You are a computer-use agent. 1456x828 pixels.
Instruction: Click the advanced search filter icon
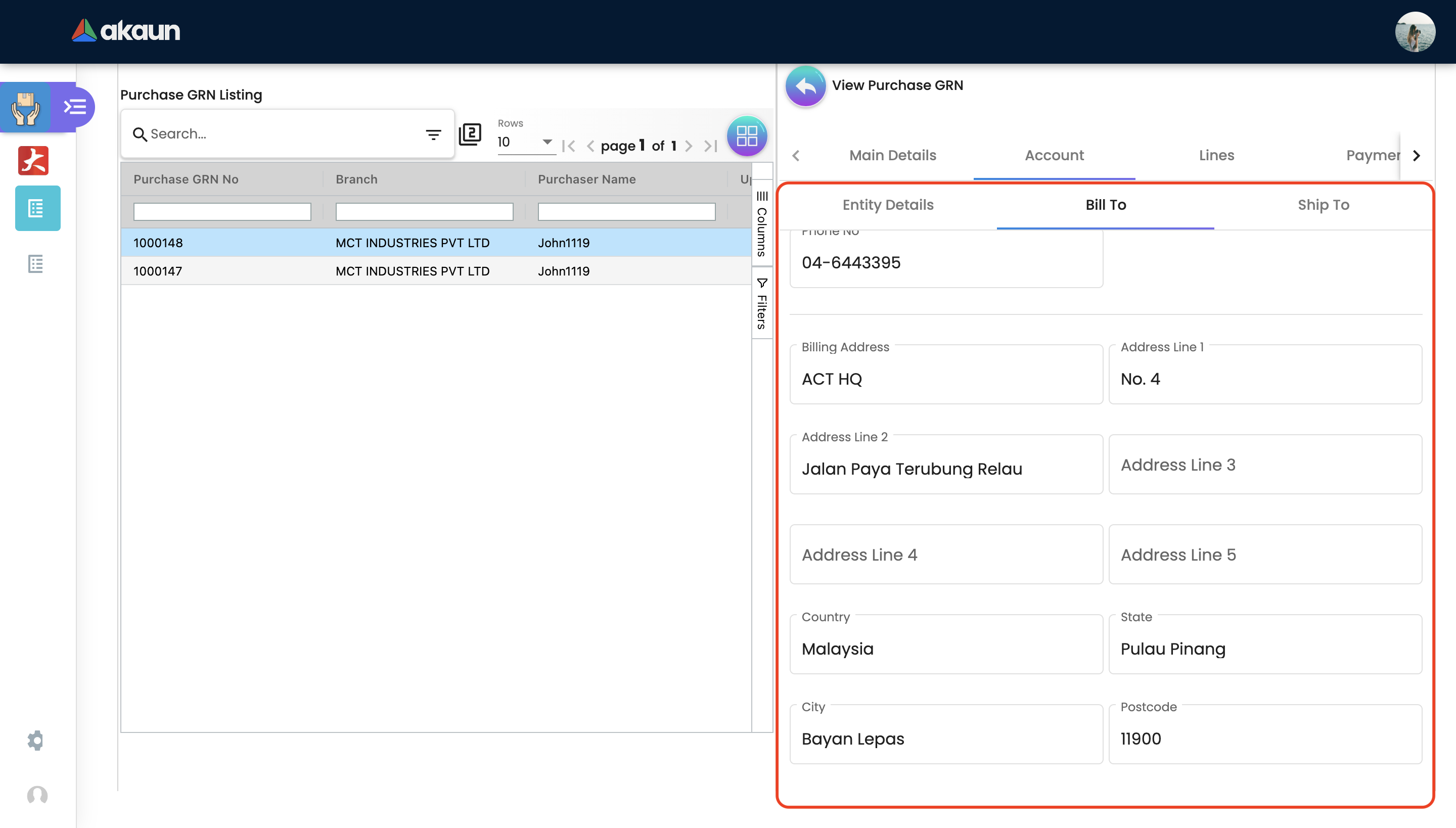pos(433,134)
